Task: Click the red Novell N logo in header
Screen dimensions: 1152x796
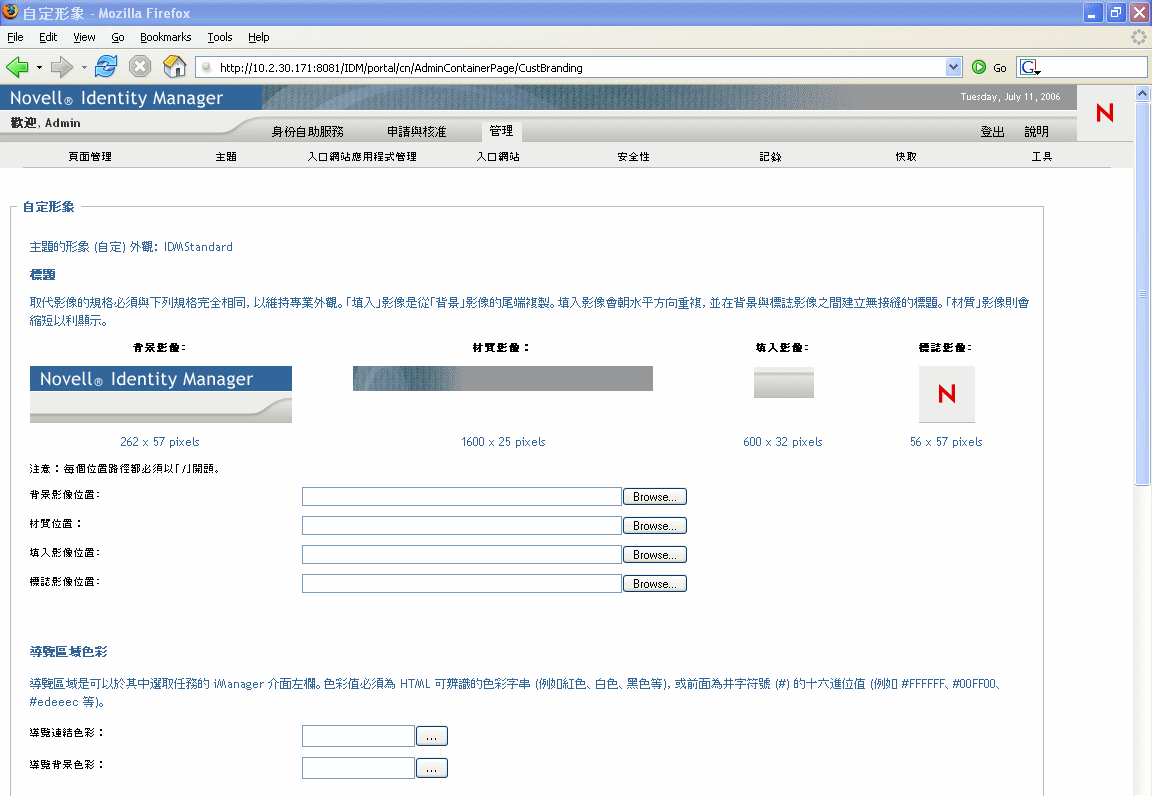Action: 1104,113
